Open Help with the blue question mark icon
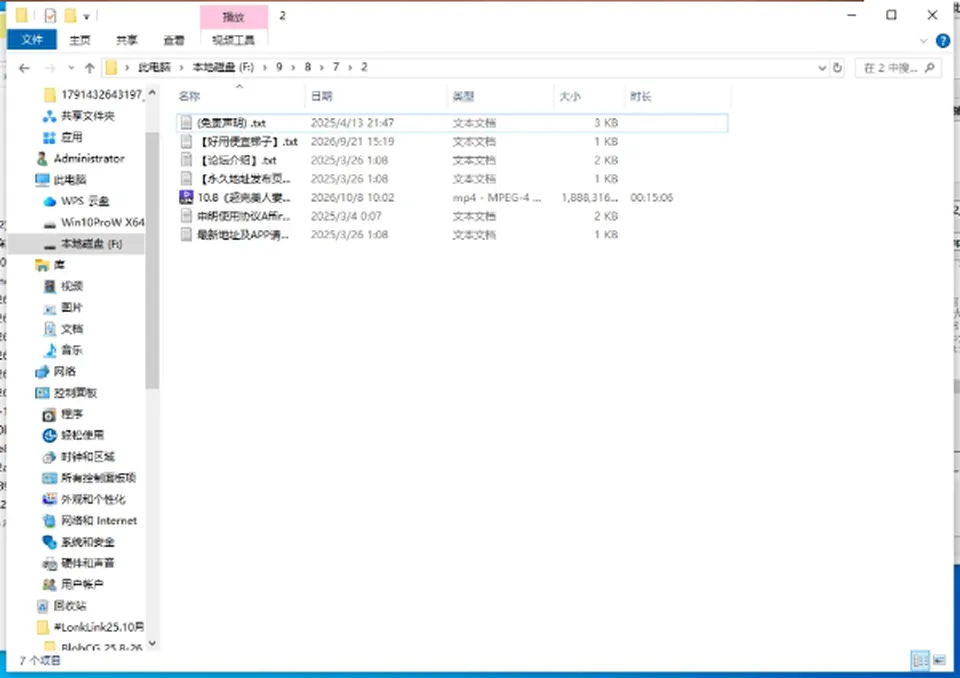 click(x=943, y=41)
